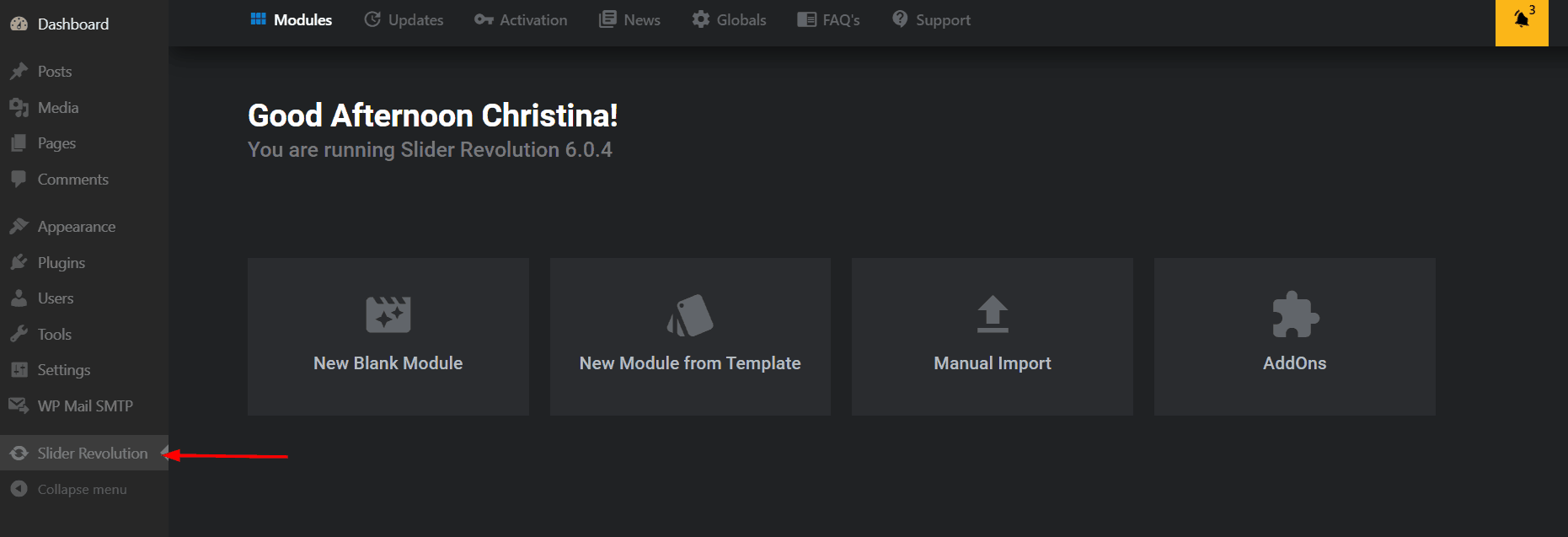Open the AddOns card

(1295, 336)
